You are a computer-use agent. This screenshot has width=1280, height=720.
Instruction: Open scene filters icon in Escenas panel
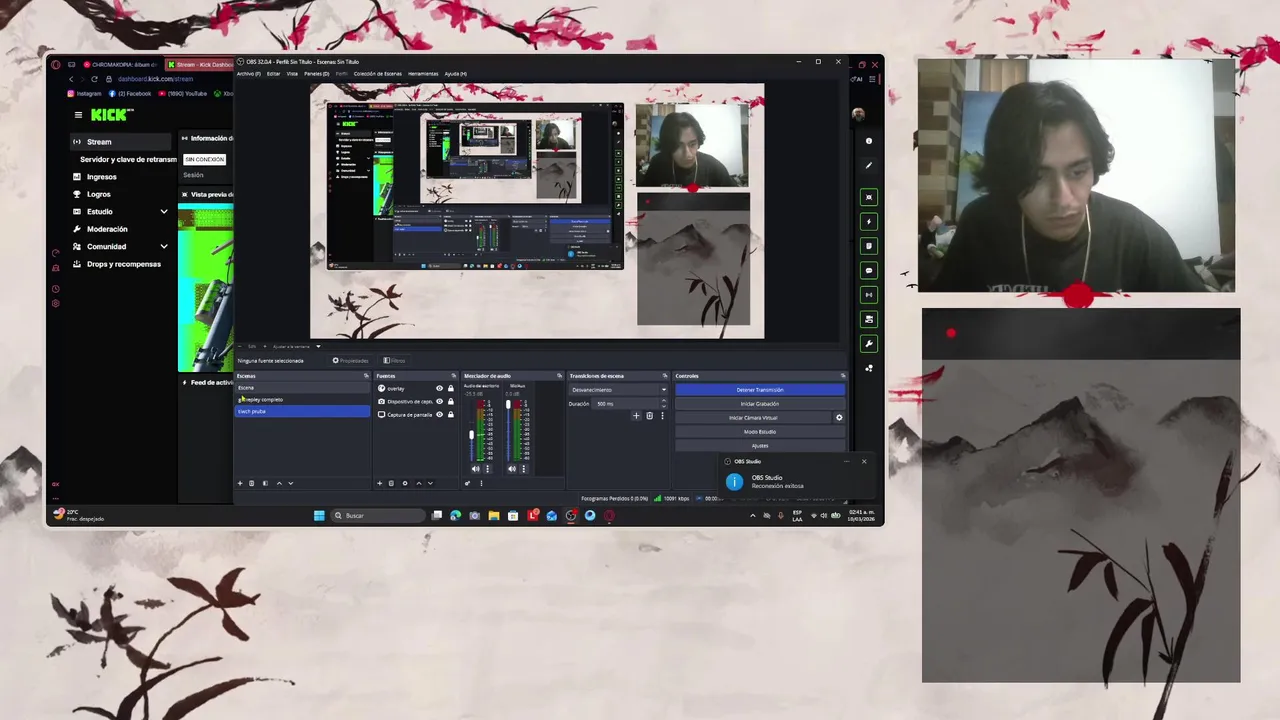(265, 483)
